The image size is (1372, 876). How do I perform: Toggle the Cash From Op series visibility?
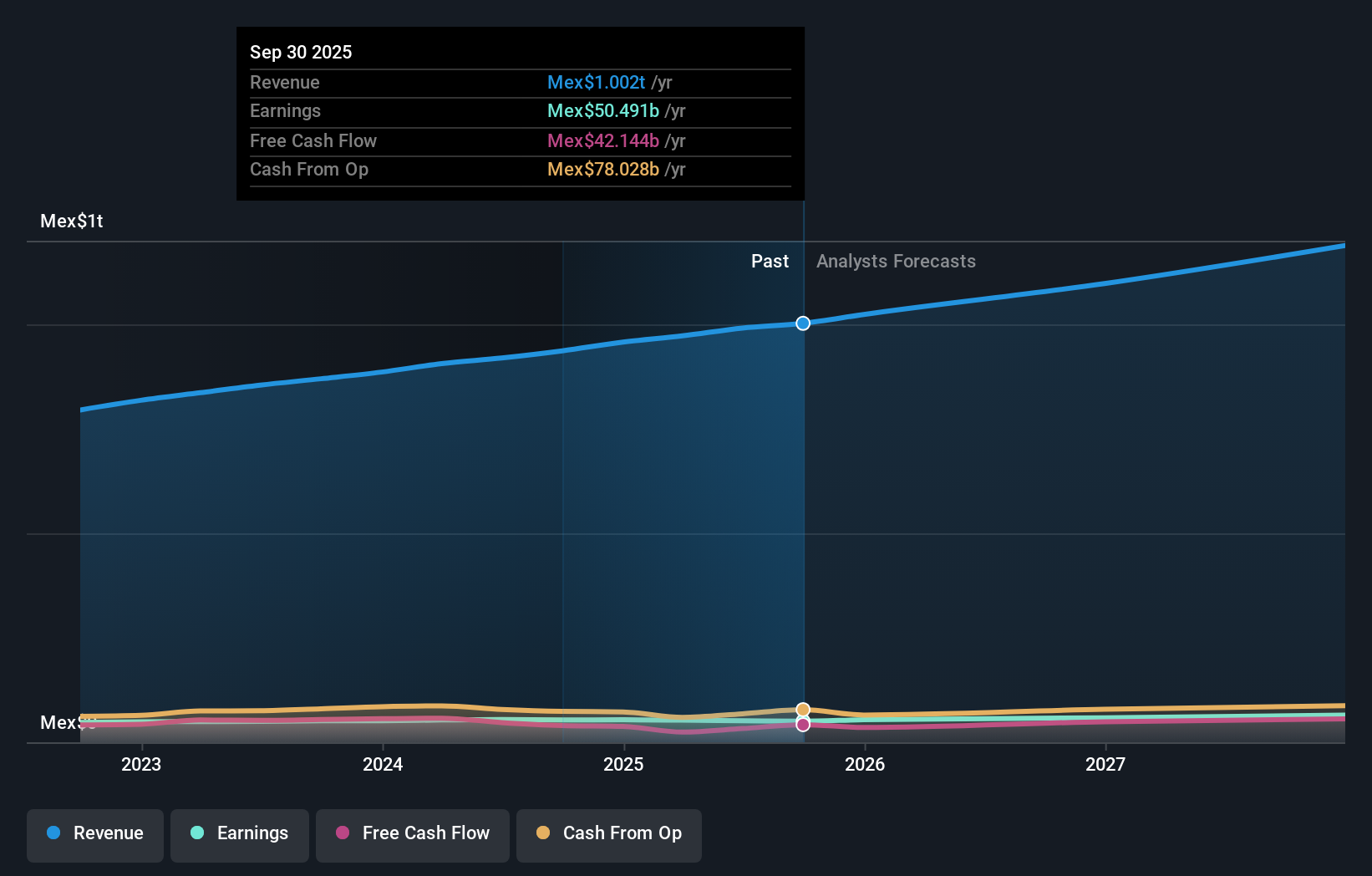[x=608, y=834]
